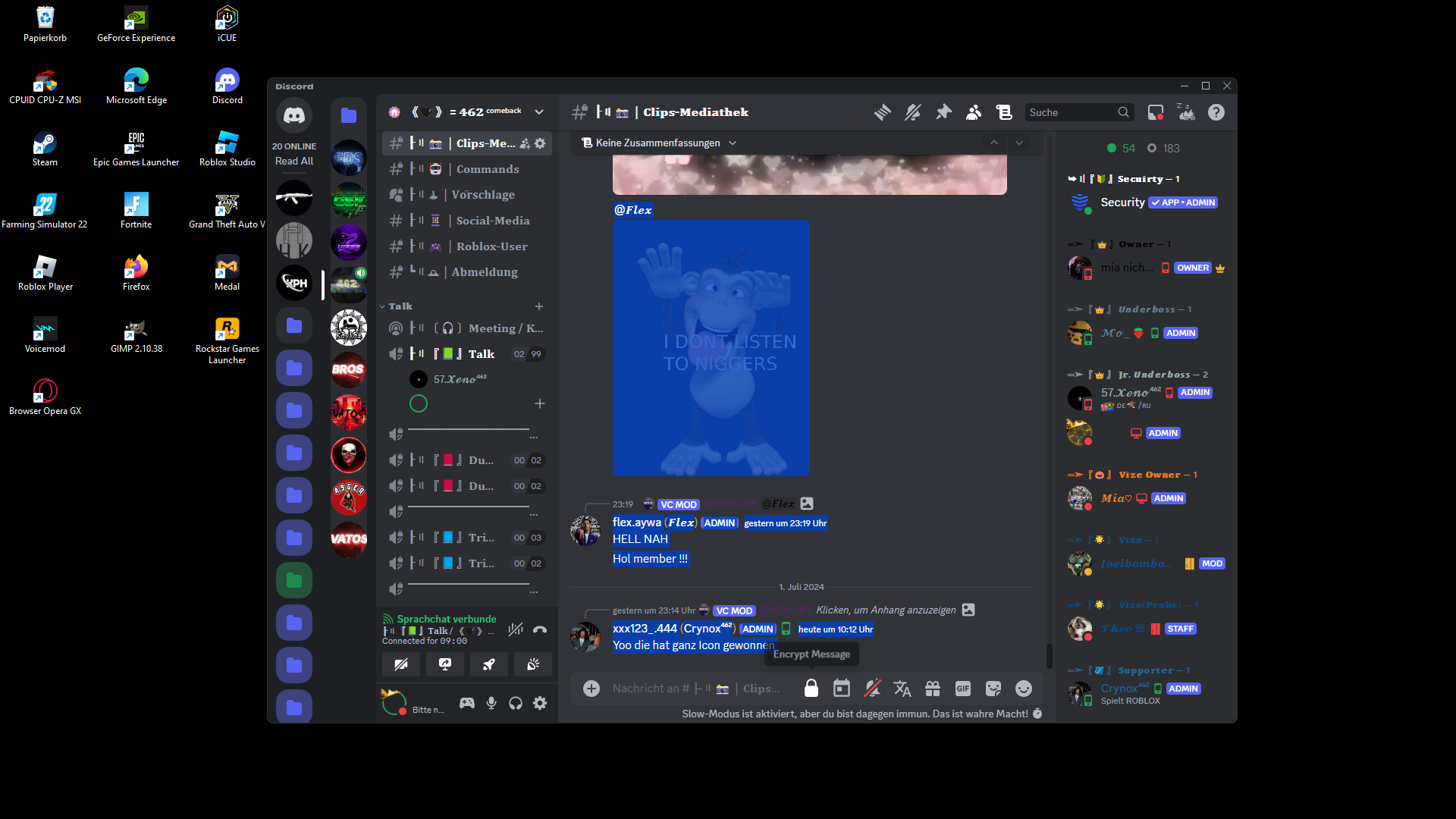This screenshot has width=1456, height=819.
Task: Open the Commands channel
Action: tap(466, 169)
